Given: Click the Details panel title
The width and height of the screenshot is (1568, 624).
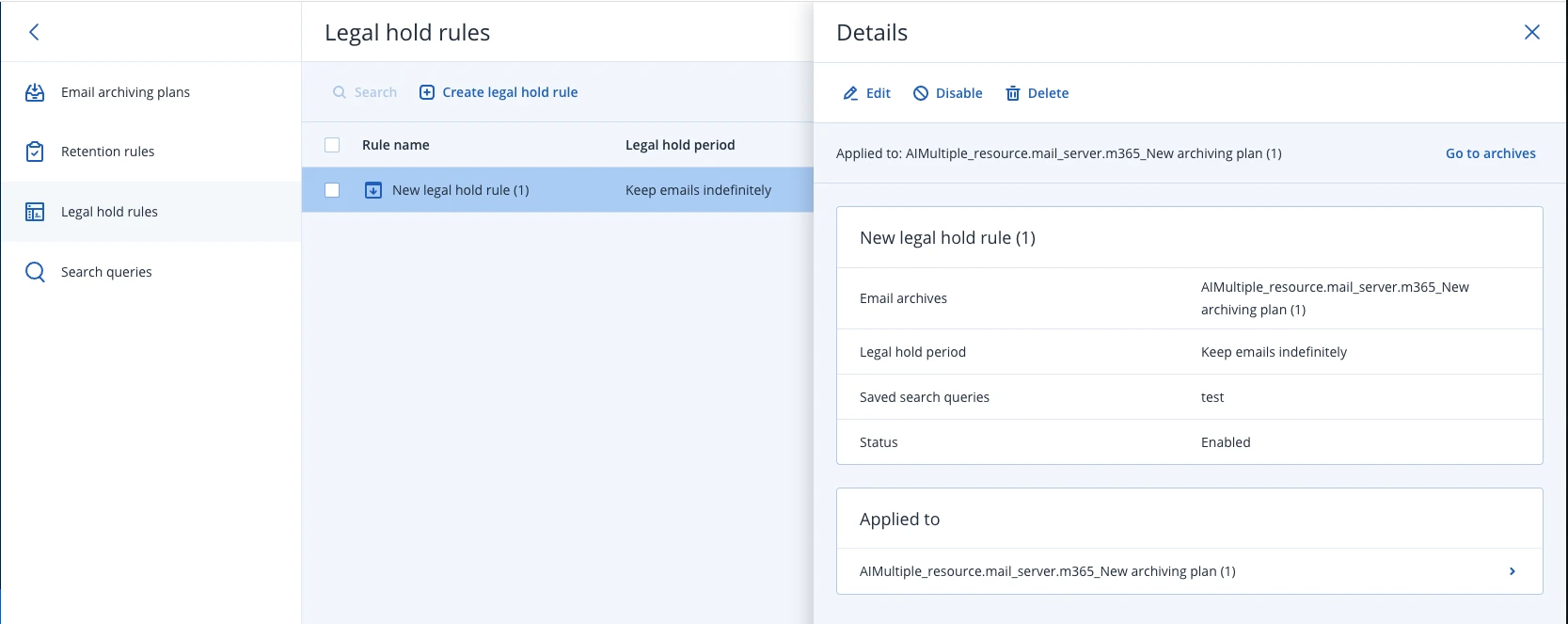Looking at the screenshot, I should [x=872, y=33].
